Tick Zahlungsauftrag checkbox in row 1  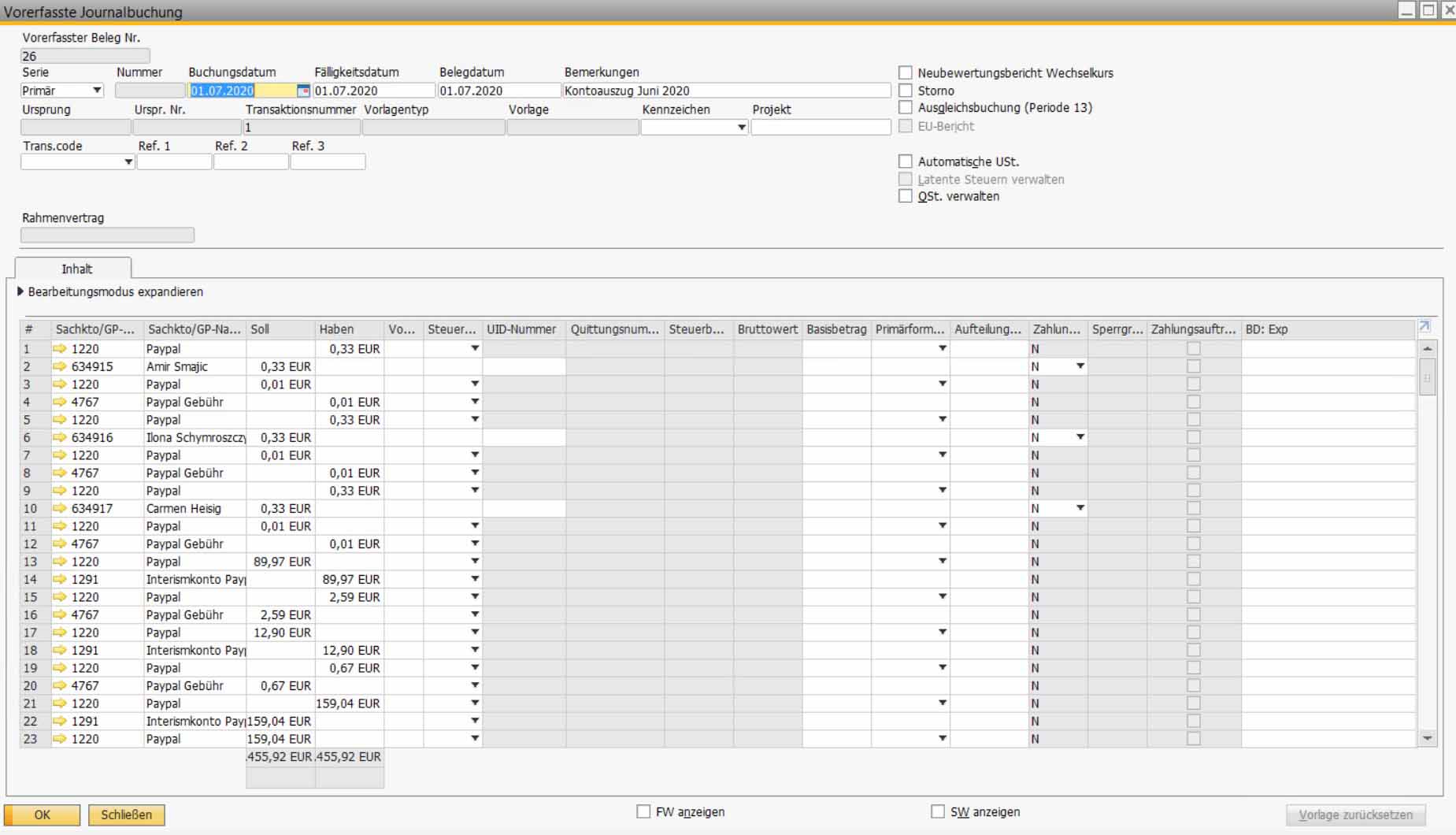point(1194,349)
